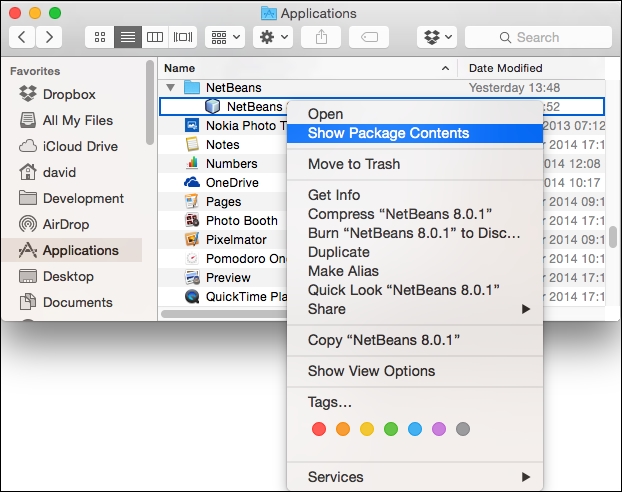622x492 pixels.
Task: Choose Burn “NetBeans 8.0.1” to Disc
Action: point(415,233)
